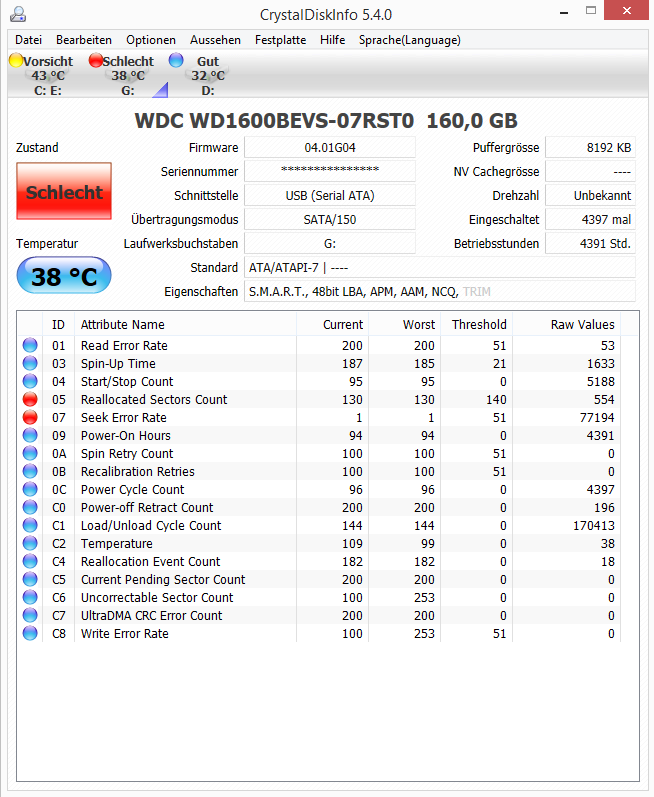Click red orb for Seek Error Rate
Screen dimensions: 654x797
point(30,417)
